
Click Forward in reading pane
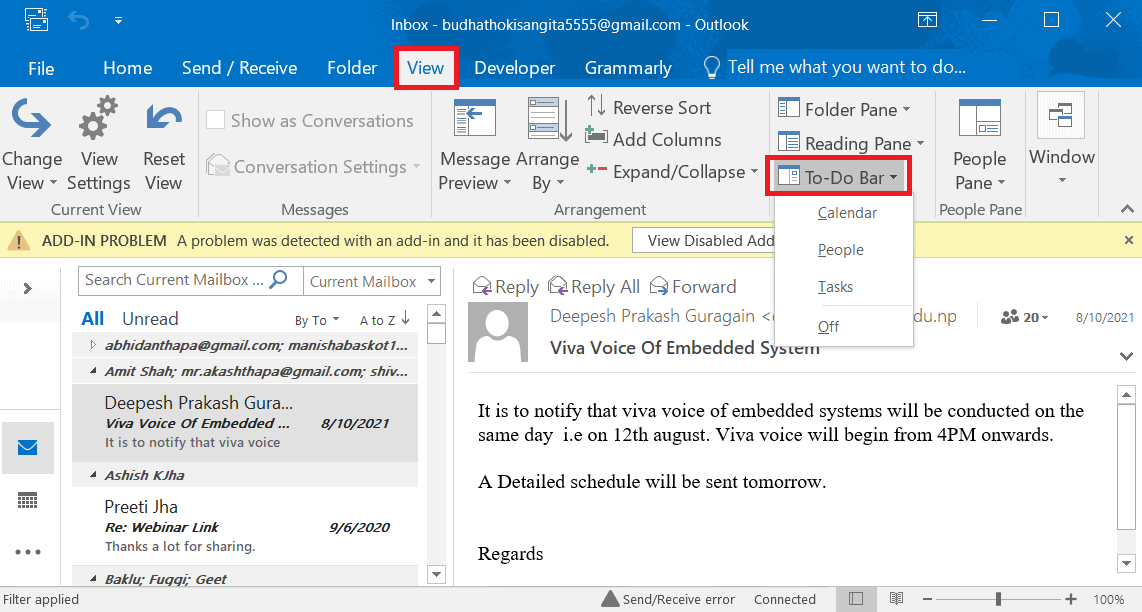click(x=693, y=286)
